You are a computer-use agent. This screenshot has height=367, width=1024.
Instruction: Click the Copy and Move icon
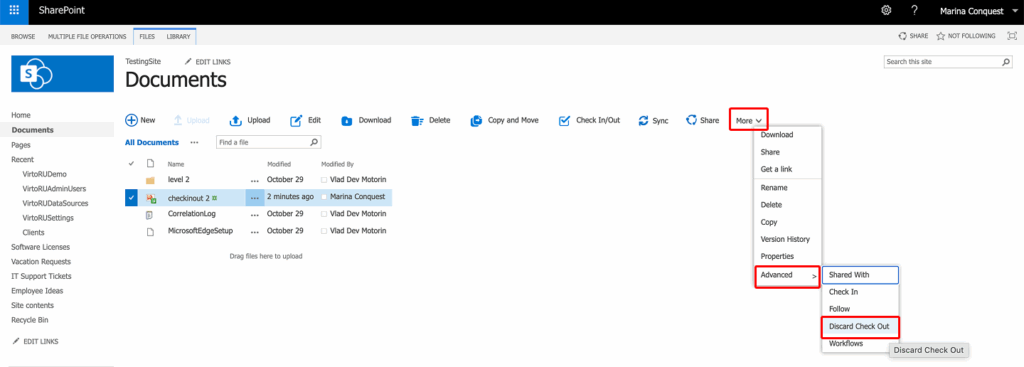pyautogui.click(x=476, y=121)
